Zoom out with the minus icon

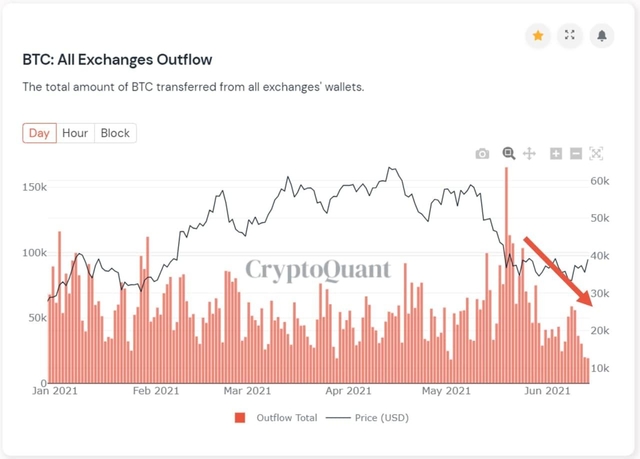click(576, 154)
